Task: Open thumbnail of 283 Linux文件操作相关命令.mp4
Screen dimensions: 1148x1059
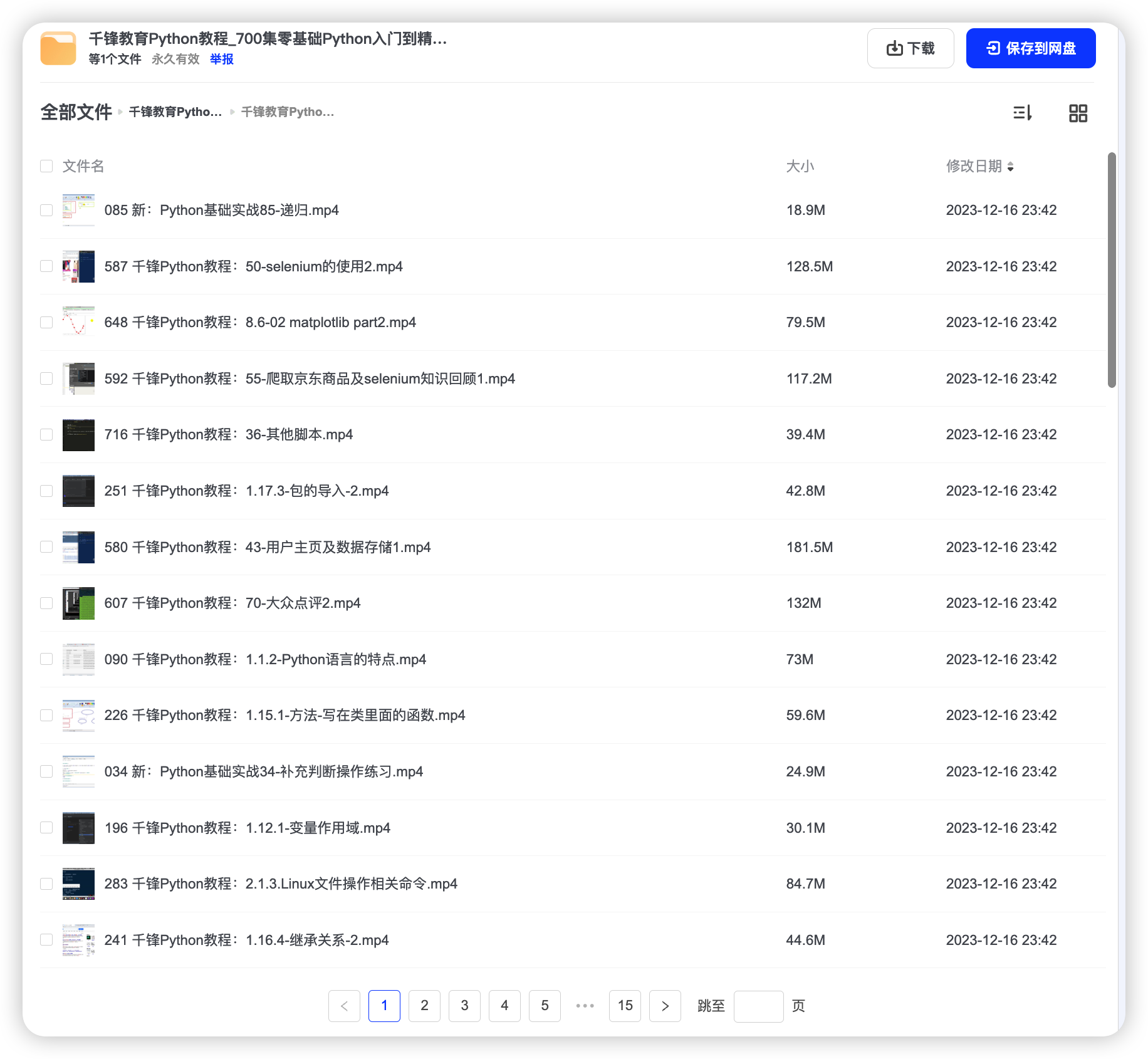Action: (78, 884)
